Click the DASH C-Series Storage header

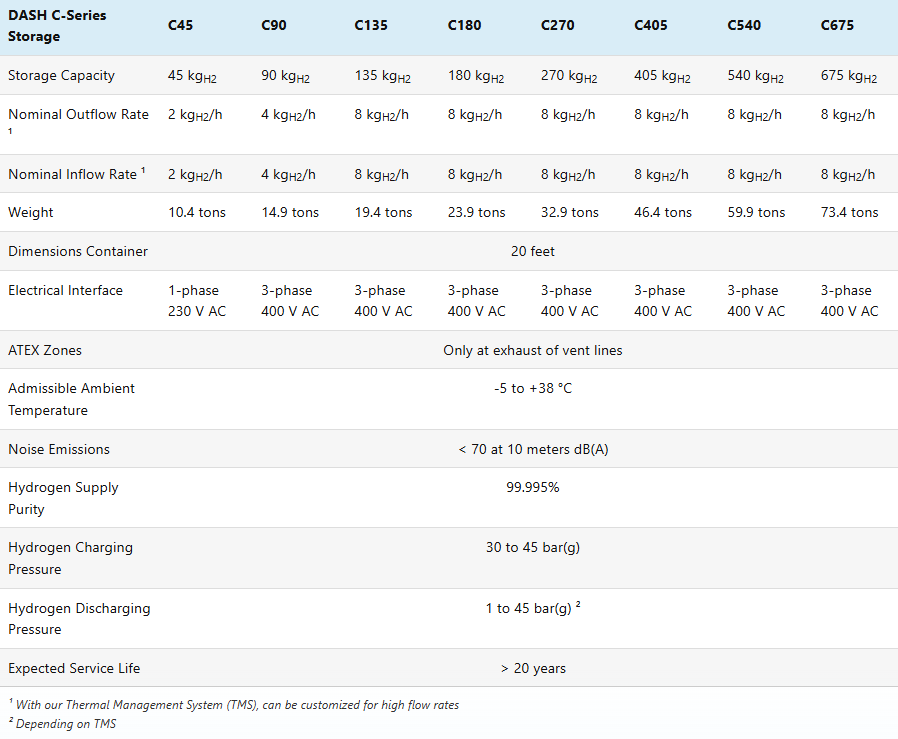pos(57,26)
